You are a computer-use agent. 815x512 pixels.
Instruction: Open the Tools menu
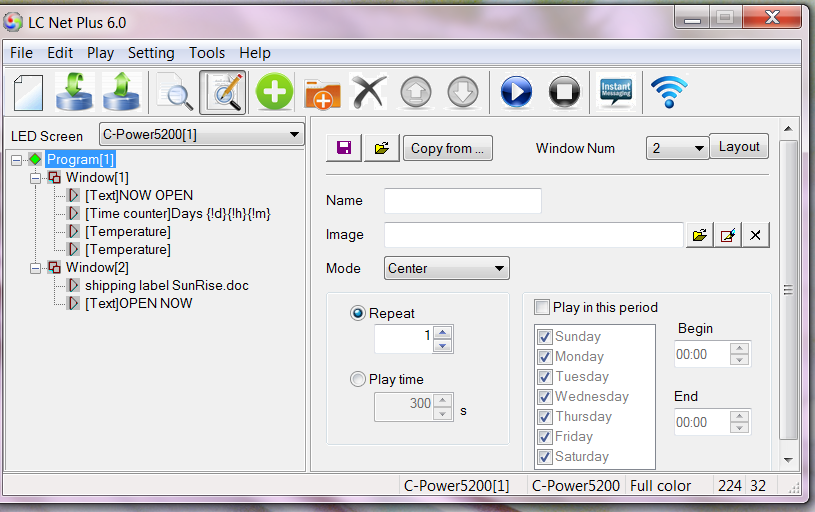pos(207,53)
